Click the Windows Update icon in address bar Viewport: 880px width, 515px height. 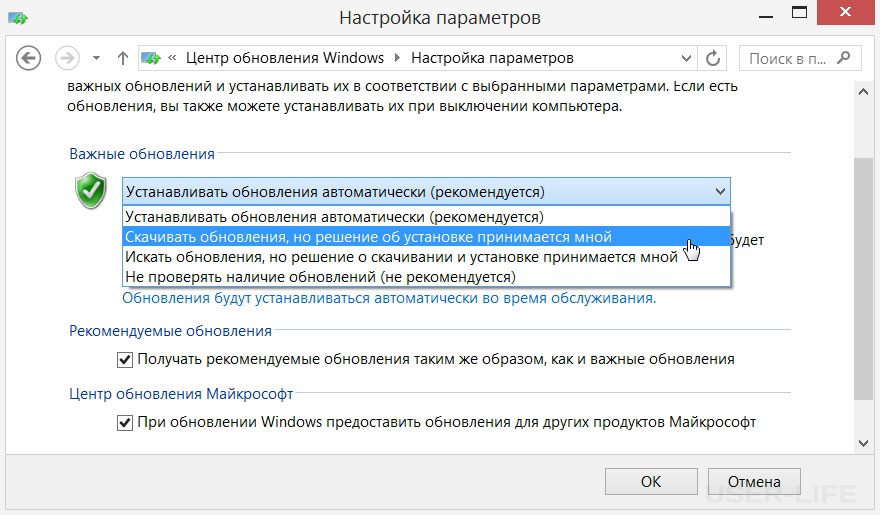[x=151, y=58]
